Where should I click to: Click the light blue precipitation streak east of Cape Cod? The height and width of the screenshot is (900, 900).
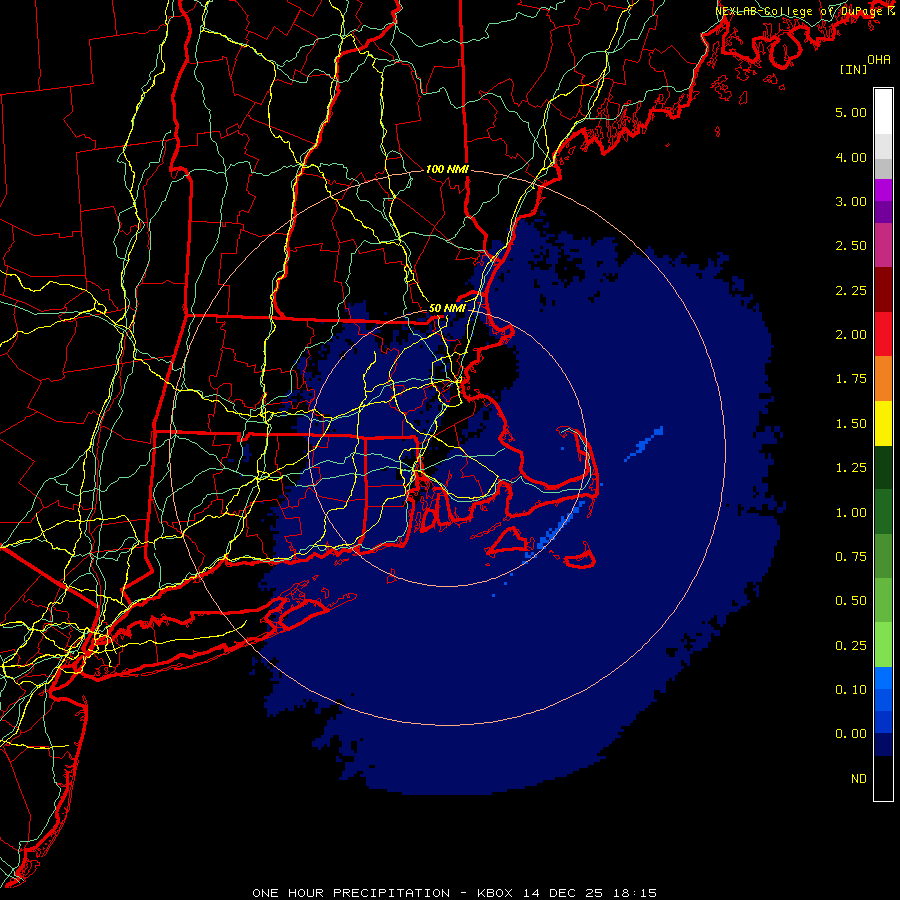pyautogui.click(x=644, y=444)
